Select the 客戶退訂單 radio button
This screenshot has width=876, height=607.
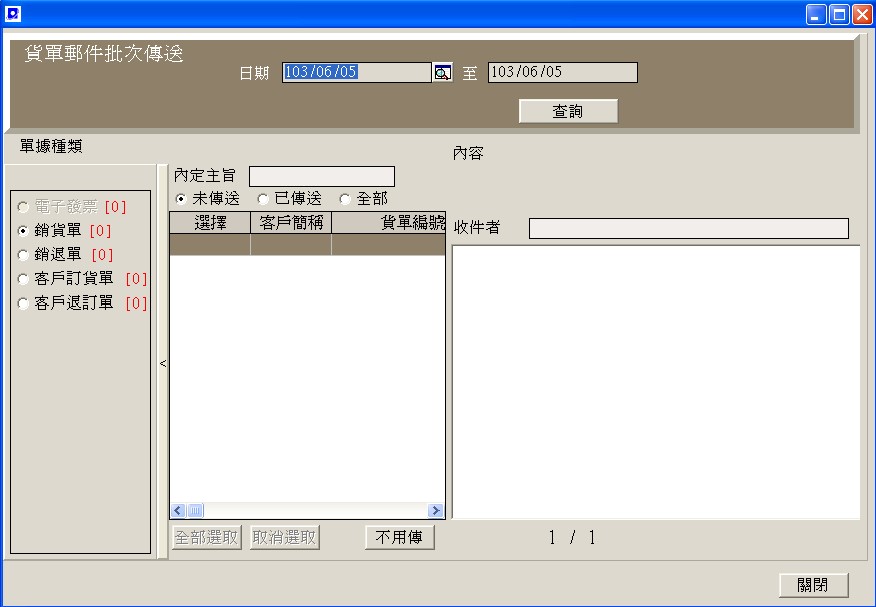pyautogui.click(x=23, y=303)
